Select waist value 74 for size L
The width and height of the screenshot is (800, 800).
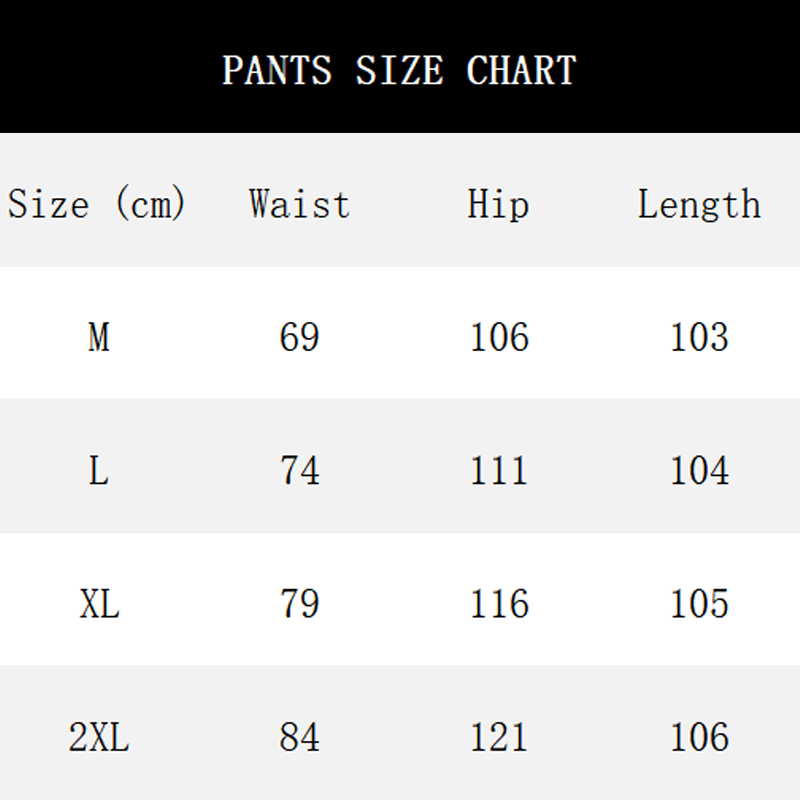(x=300, y=471)
